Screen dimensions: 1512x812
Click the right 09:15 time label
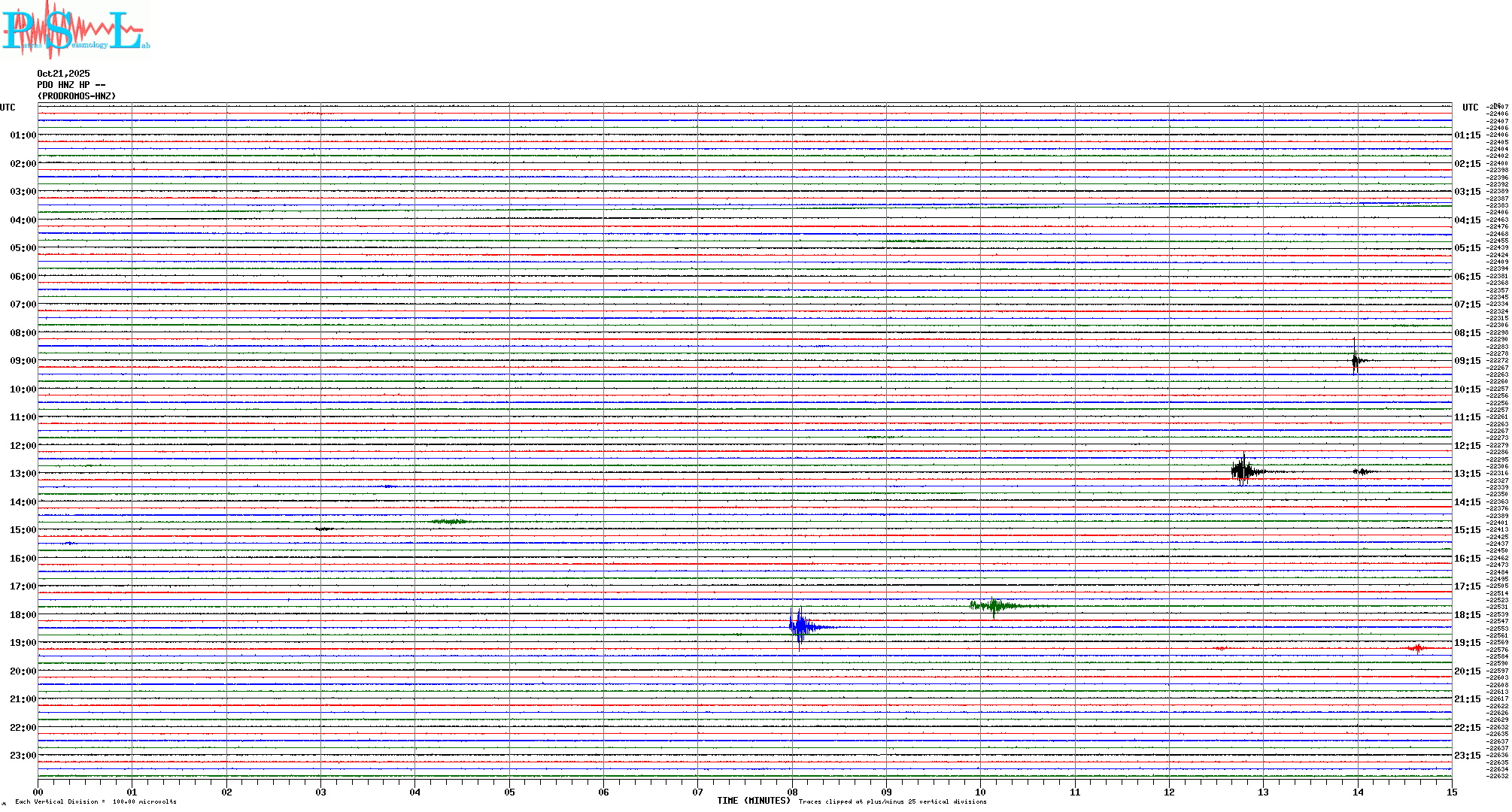[1467, 361]
